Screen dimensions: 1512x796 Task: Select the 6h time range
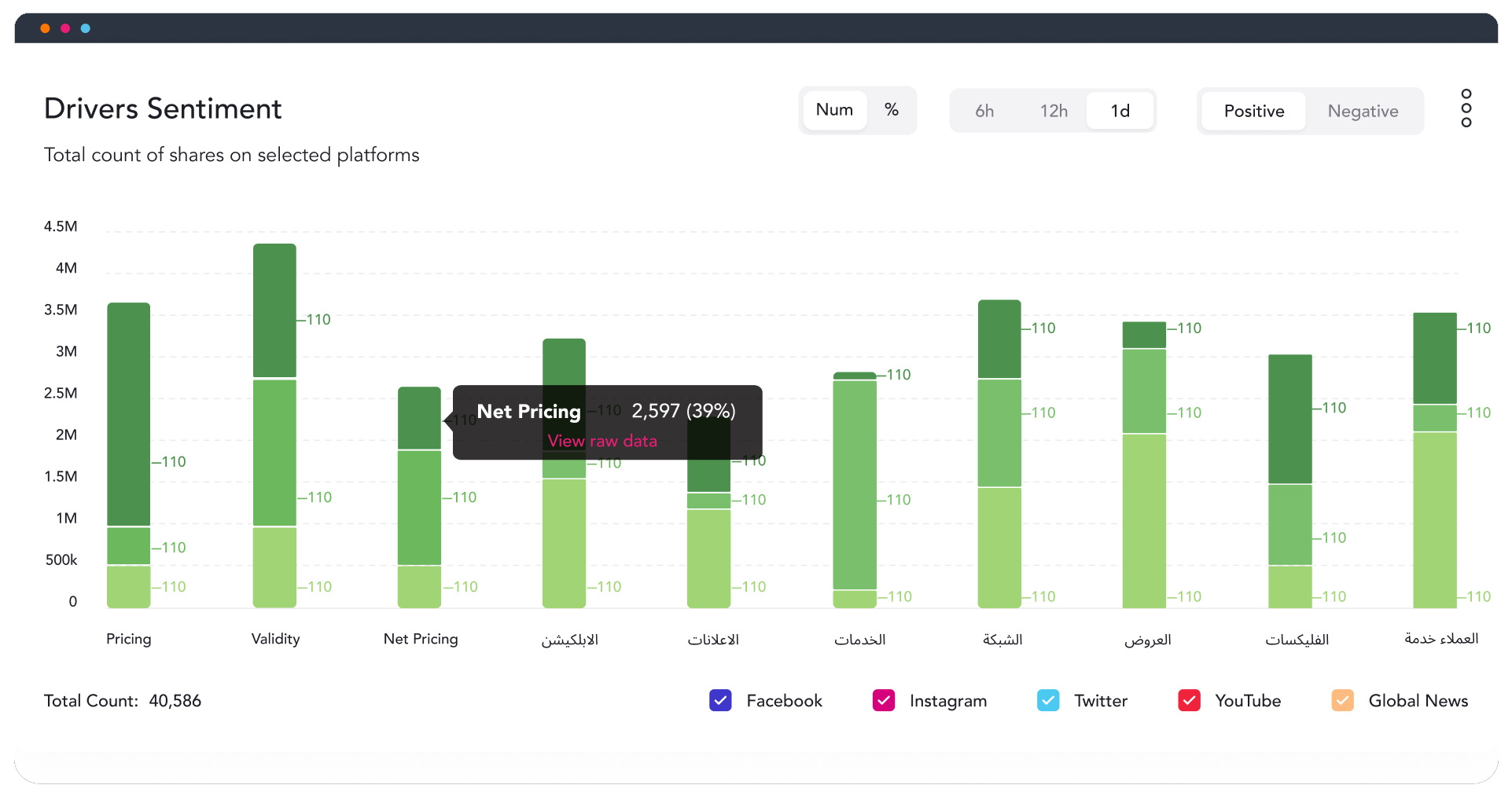(984, 111)
